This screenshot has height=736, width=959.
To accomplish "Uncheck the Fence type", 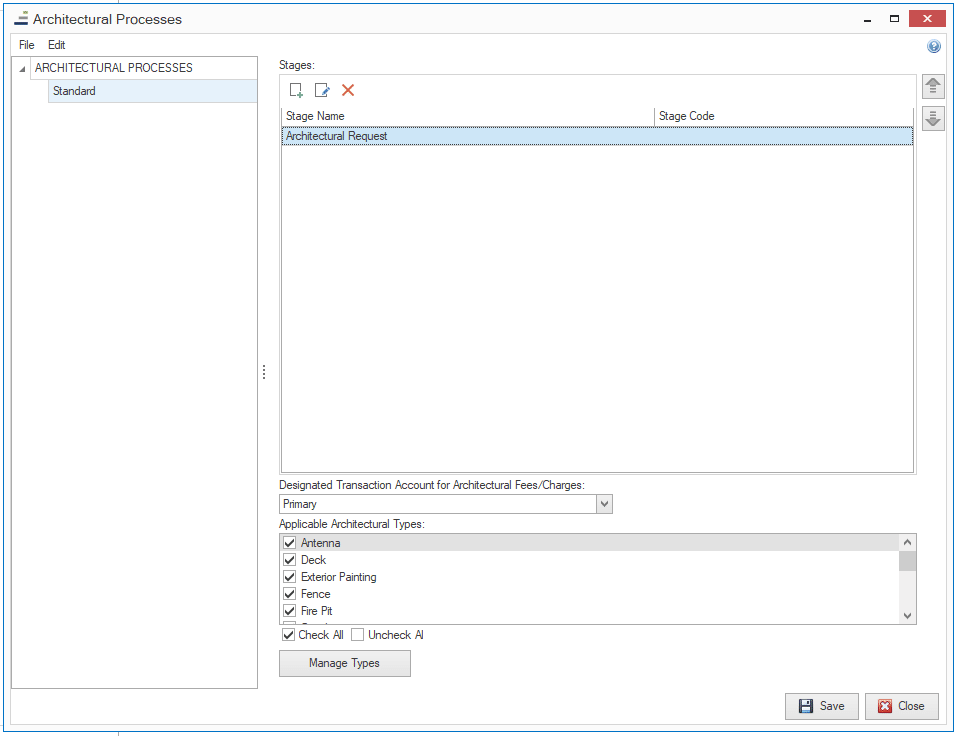I will [289, 594].
